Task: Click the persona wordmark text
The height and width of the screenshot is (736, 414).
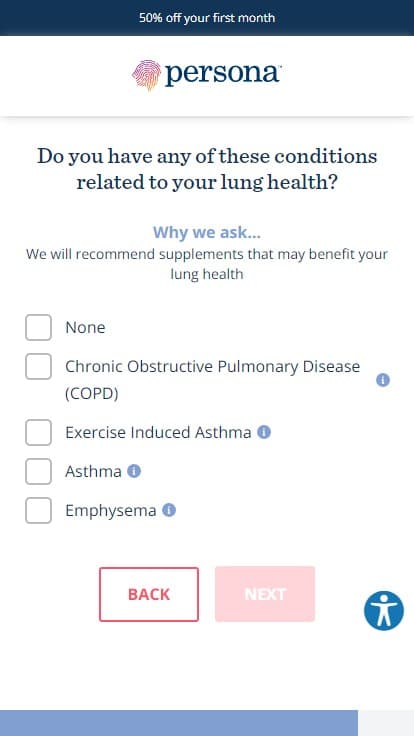Action: 222,74
